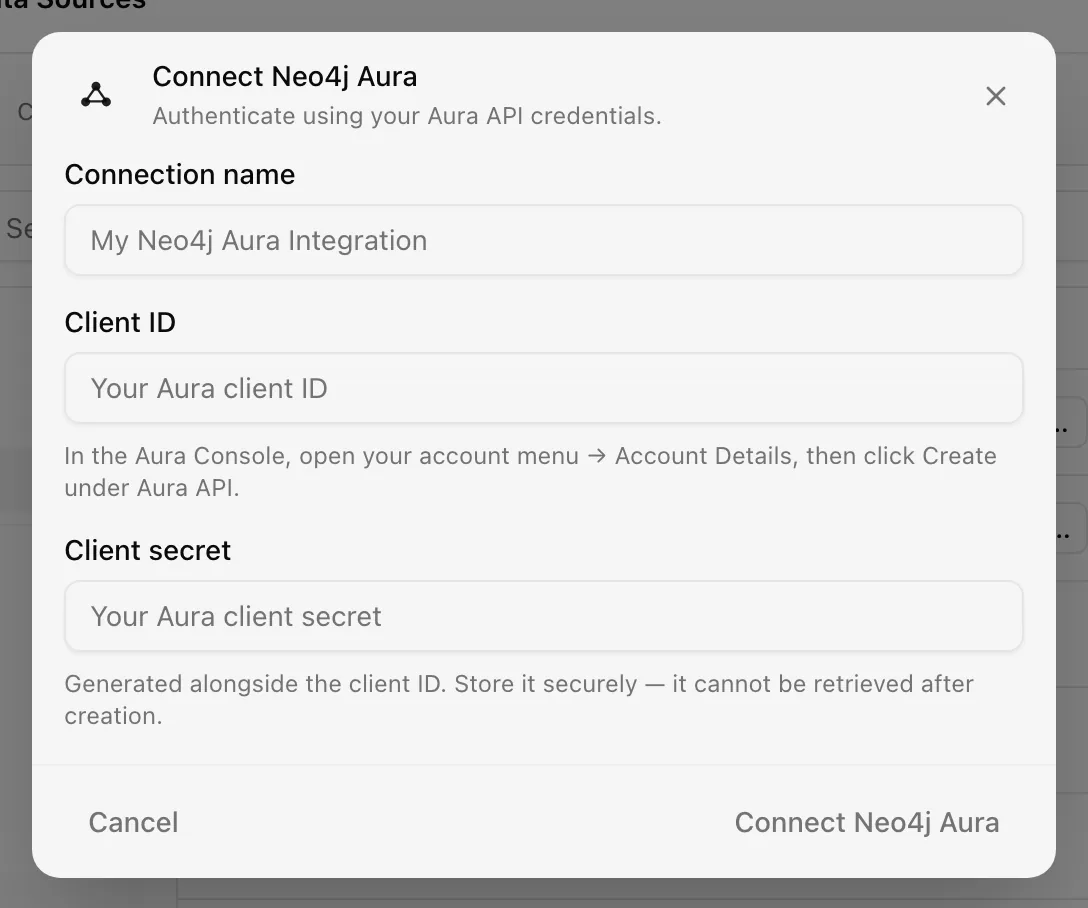Click the 'Client ID' label
The image size is (1088, 908).
click(x=120, y=323)
